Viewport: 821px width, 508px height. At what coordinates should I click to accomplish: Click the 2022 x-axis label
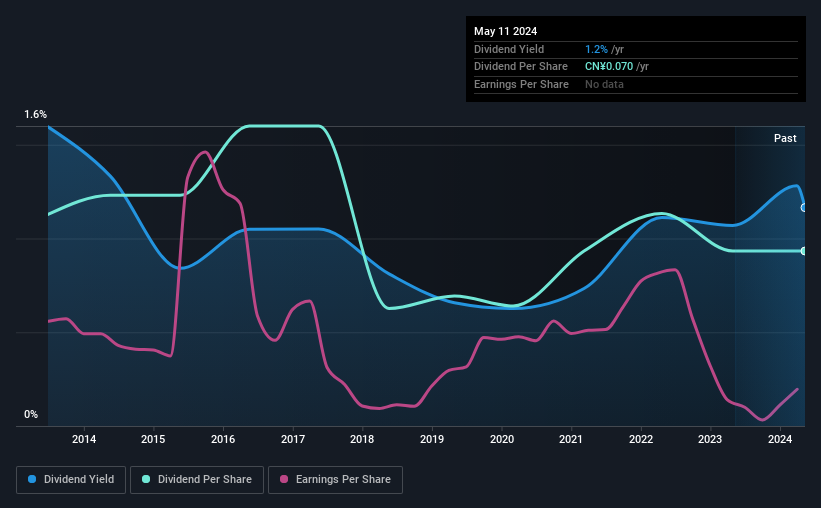pyautogui.click(x=641, y=439)
